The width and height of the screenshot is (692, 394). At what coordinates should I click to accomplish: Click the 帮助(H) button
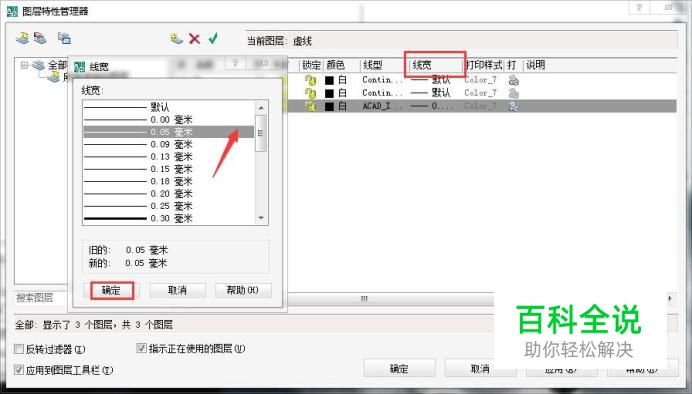[x=243, y=290]
